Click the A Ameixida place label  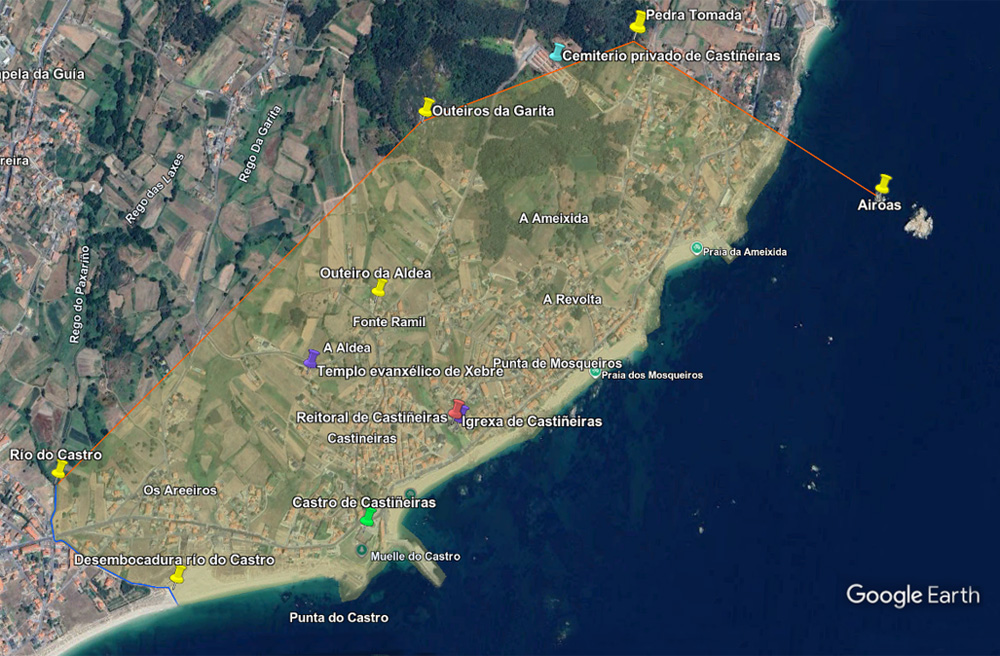click(554, 218)
